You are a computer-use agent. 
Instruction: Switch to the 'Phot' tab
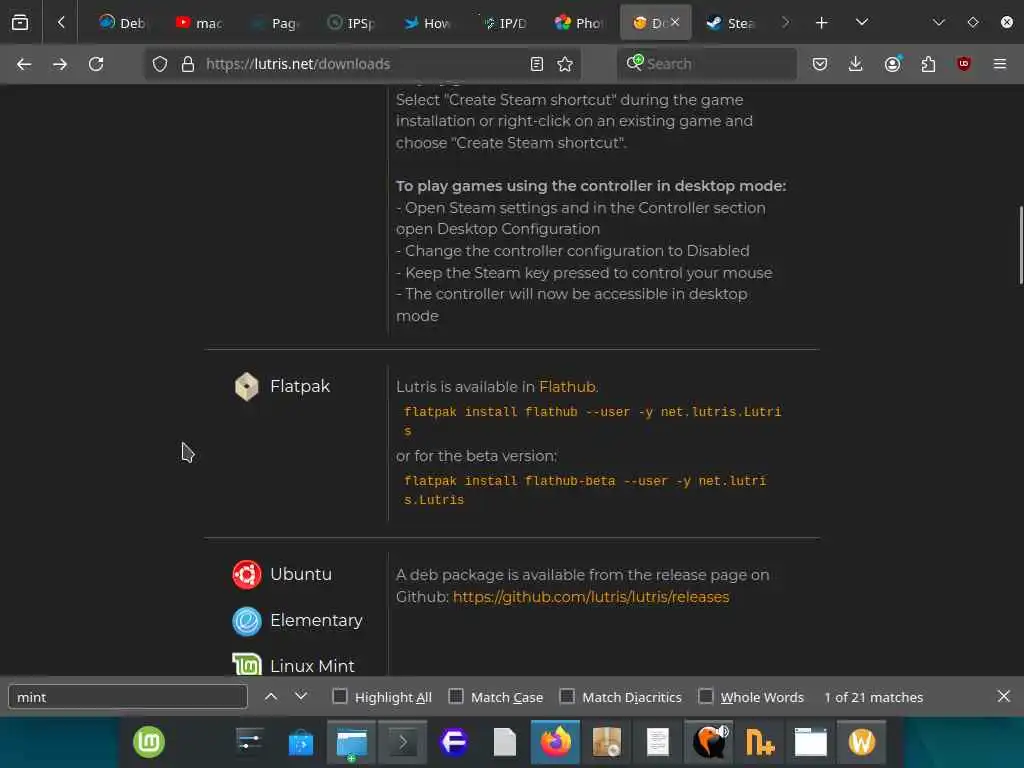tap(579, 23)
